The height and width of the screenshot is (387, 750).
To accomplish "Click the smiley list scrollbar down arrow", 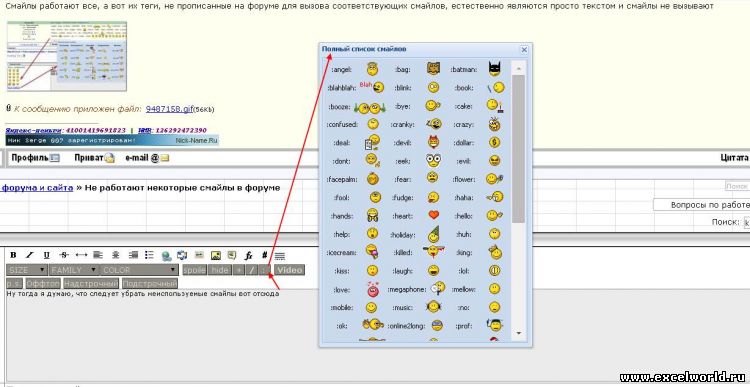I will [x=518, y=333].
